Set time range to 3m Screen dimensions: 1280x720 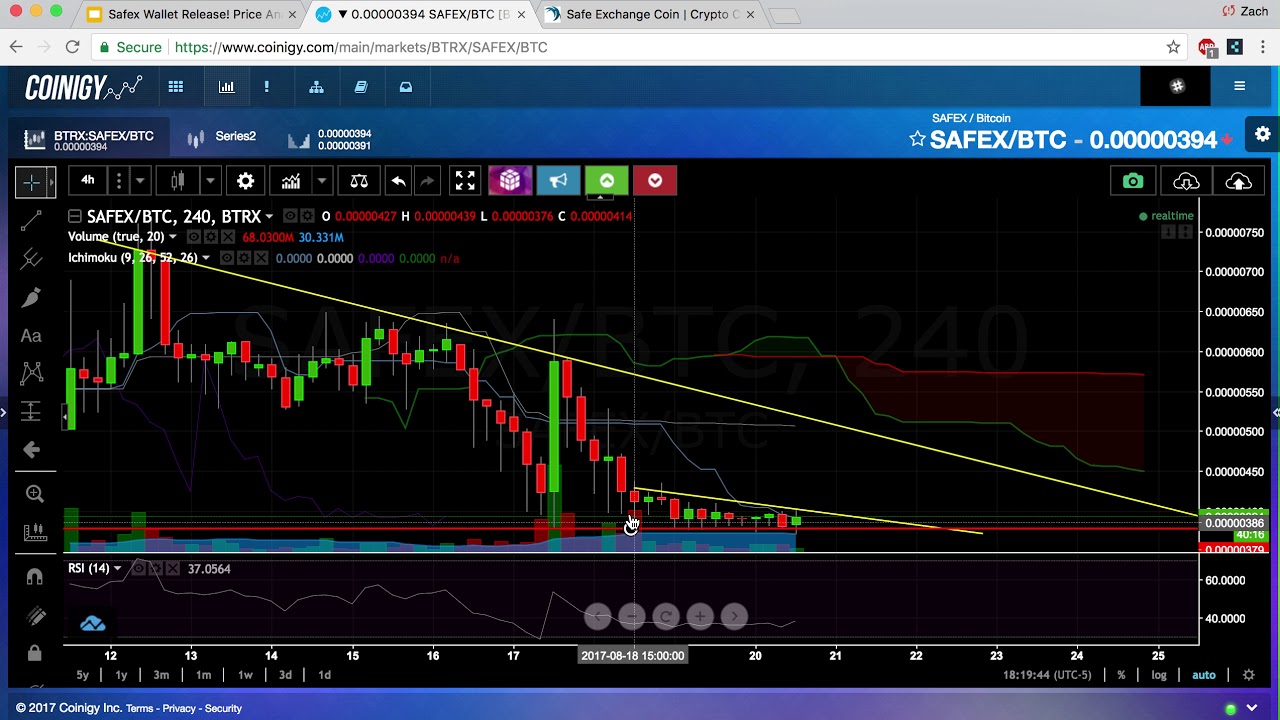point(161,675)
